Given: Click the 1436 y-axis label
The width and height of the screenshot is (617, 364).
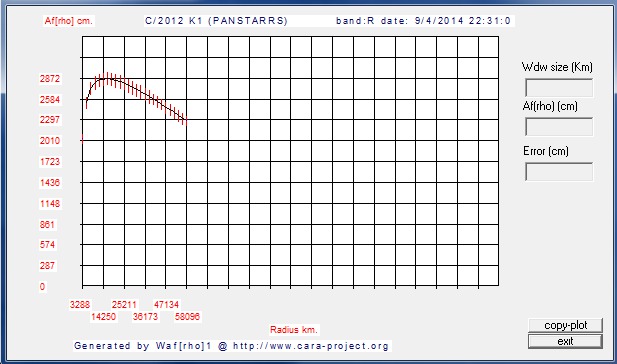Looking at the screenshot, I should click(50, 183).
